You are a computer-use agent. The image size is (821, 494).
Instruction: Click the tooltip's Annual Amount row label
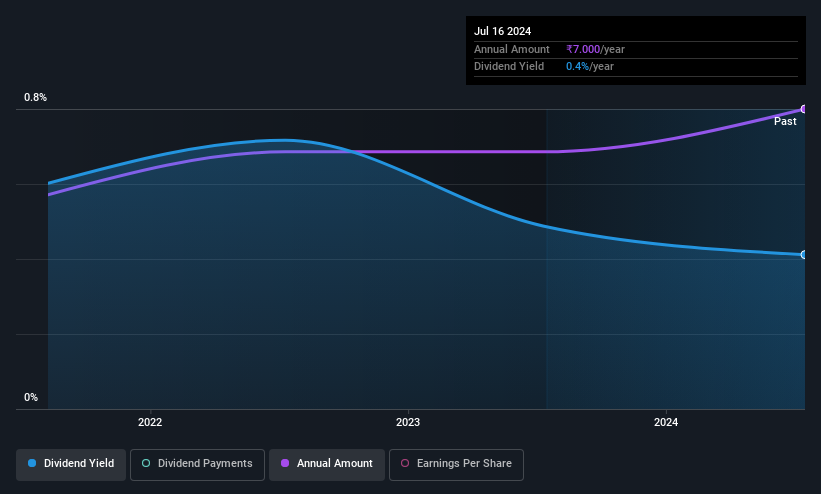[x=512, y=49]
